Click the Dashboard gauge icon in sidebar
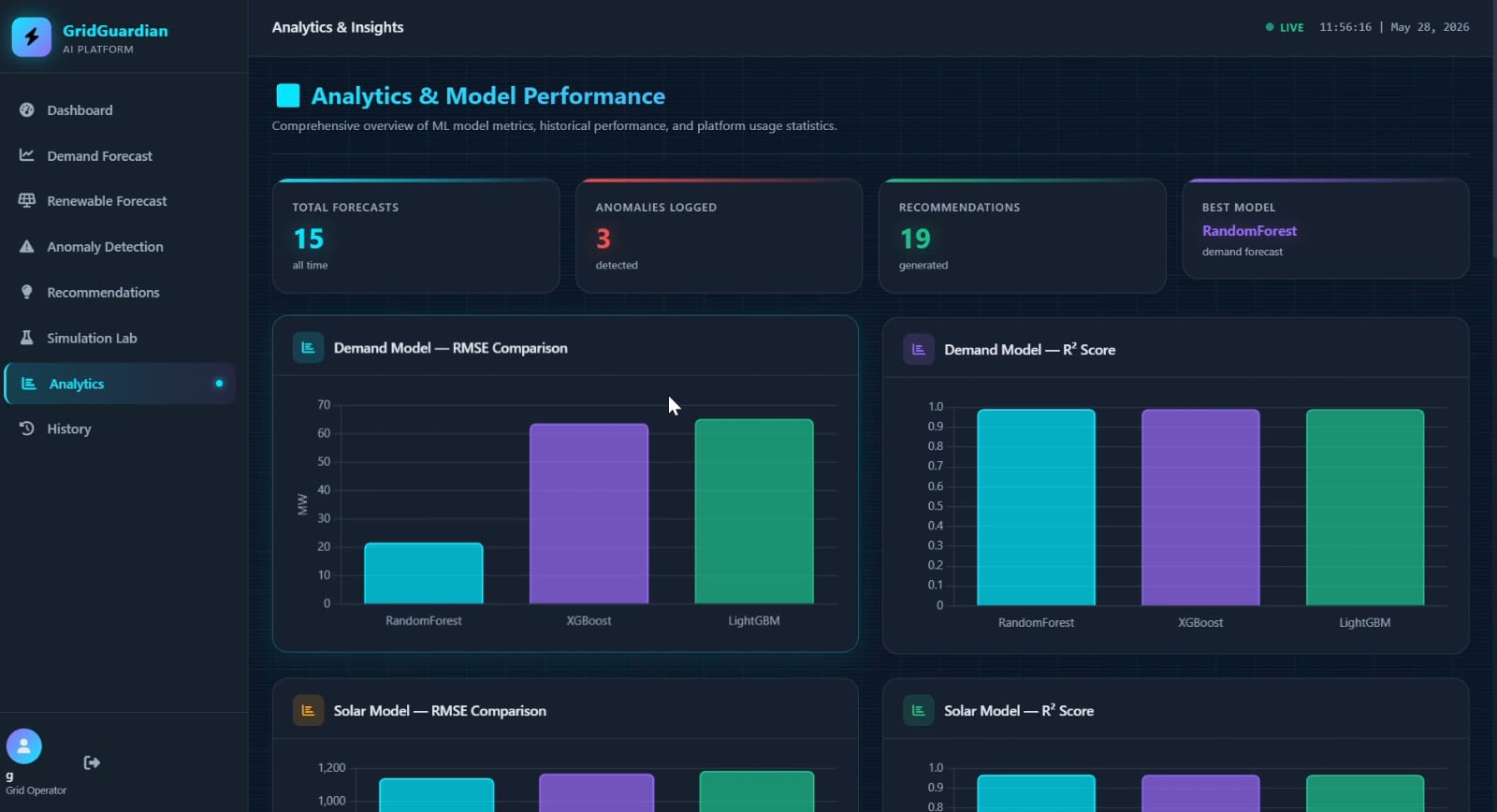 coord(27,109)
